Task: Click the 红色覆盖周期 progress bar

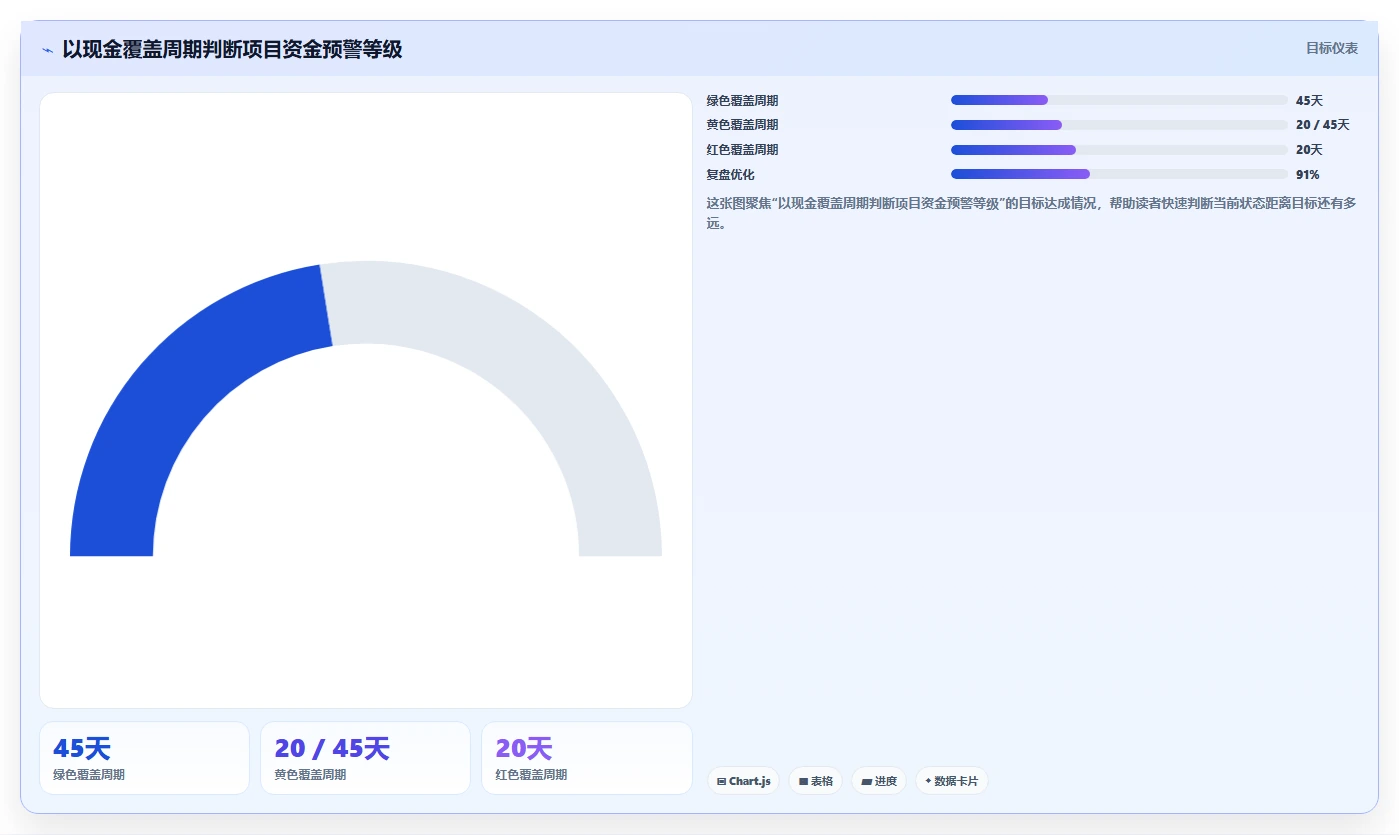Action: click(1119, 150)
